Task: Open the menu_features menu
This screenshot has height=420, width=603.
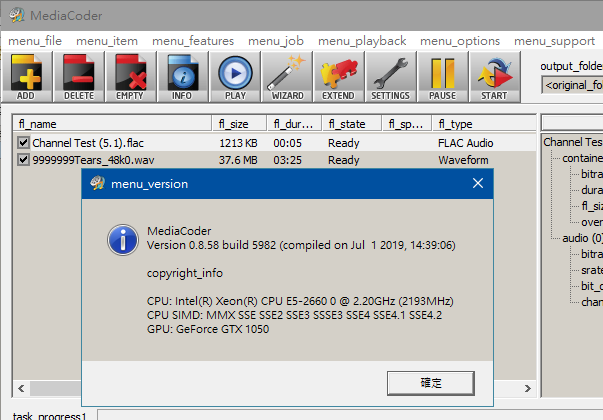Action: pyautogui.click(x=193, y=41)
